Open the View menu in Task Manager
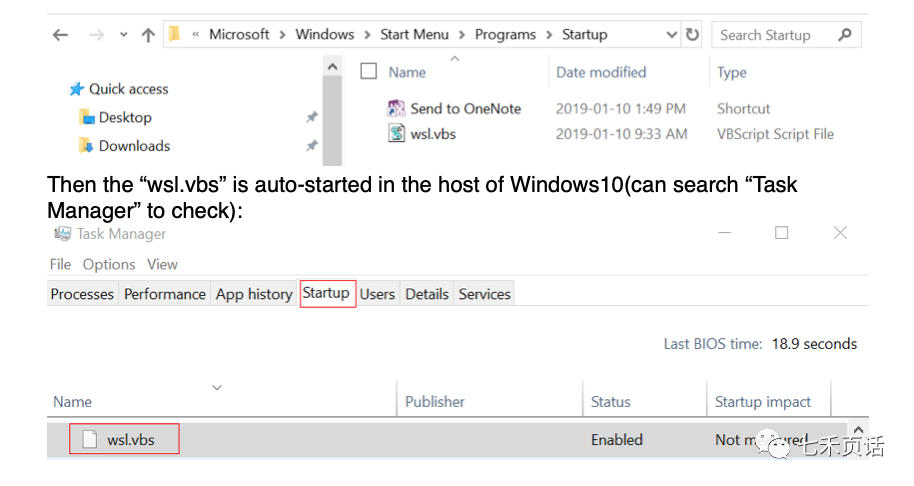This screenshot has width=914, height=486. [162, 265]
